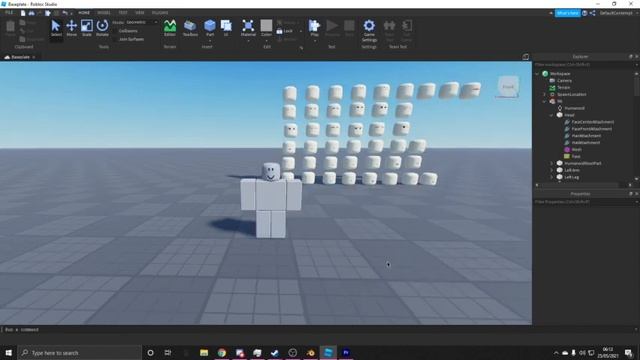
Task: Expand the HumanoidRootPart node
Action: [x=551, y=164]
